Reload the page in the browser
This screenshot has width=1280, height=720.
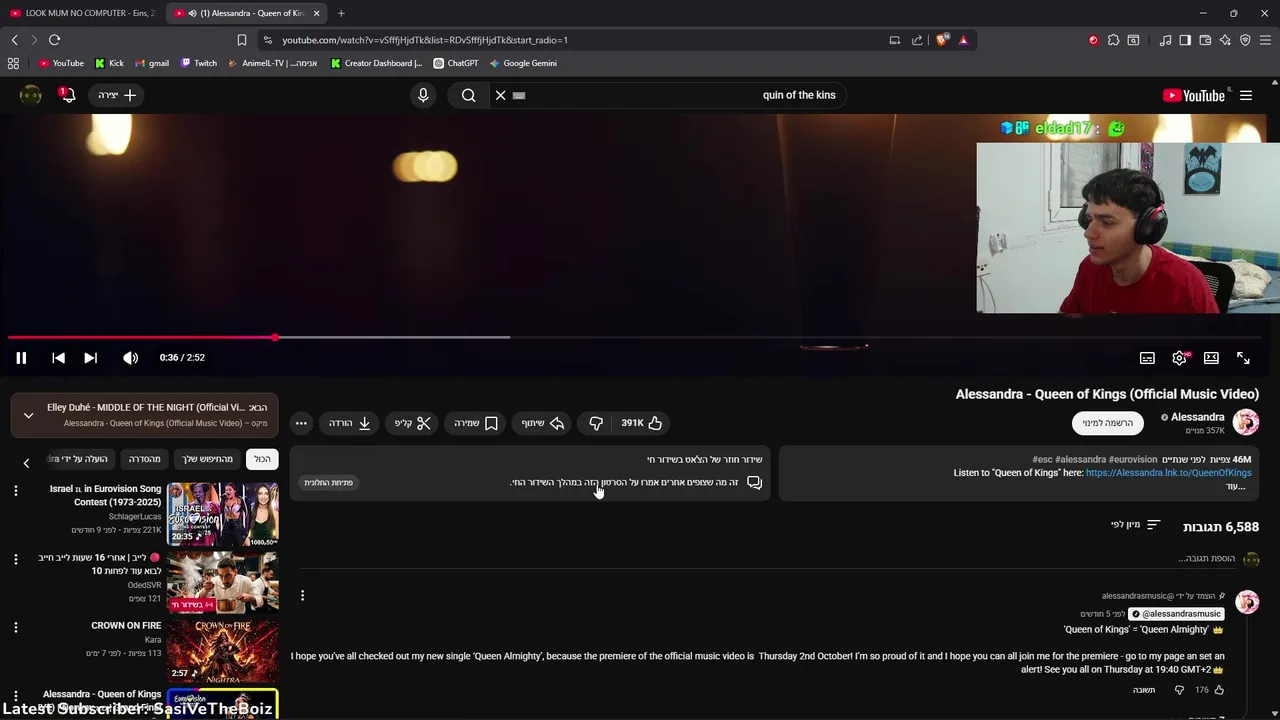click(x=54, y=40)
